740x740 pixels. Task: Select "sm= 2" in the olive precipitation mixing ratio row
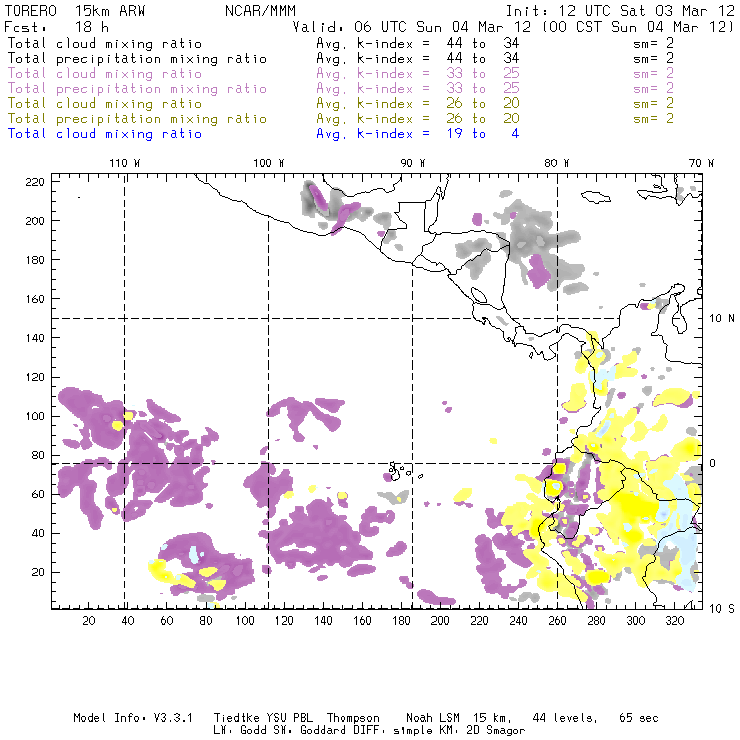[x=653, y=118]
